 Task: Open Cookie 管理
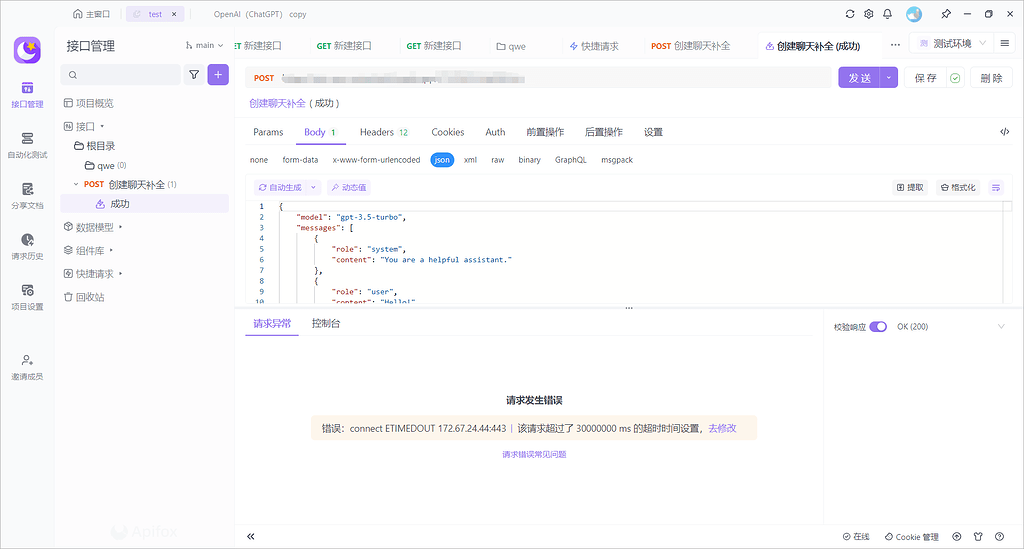[x=912, y=537]
